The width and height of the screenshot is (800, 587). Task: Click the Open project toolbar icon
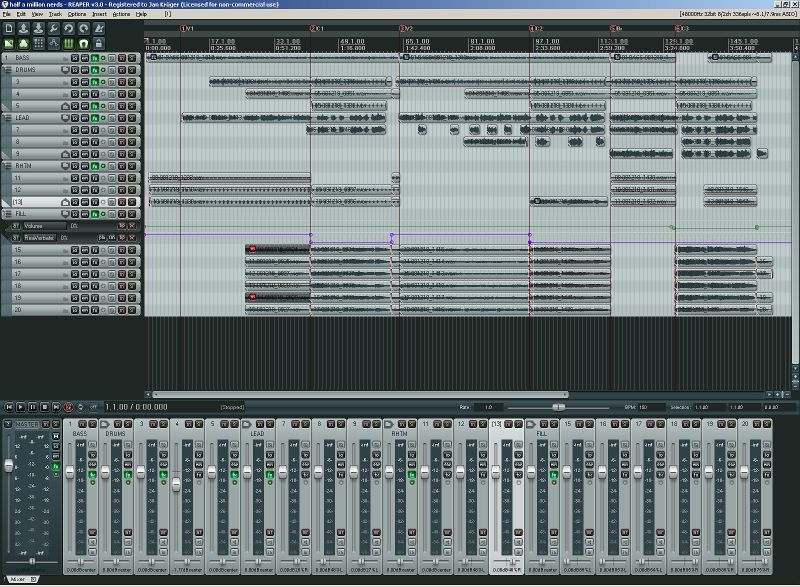click(23, 29)
